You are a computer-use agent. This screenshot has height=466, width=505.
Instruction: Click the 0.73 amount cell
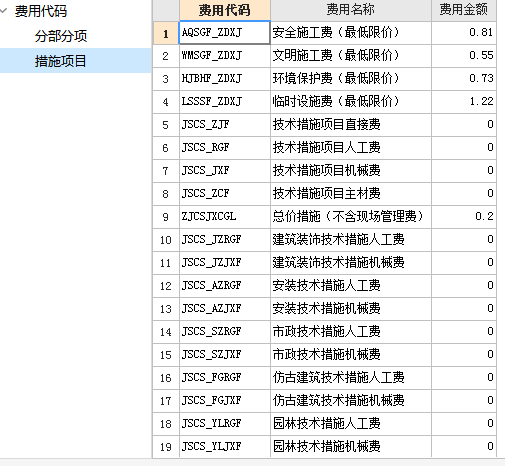464,79
